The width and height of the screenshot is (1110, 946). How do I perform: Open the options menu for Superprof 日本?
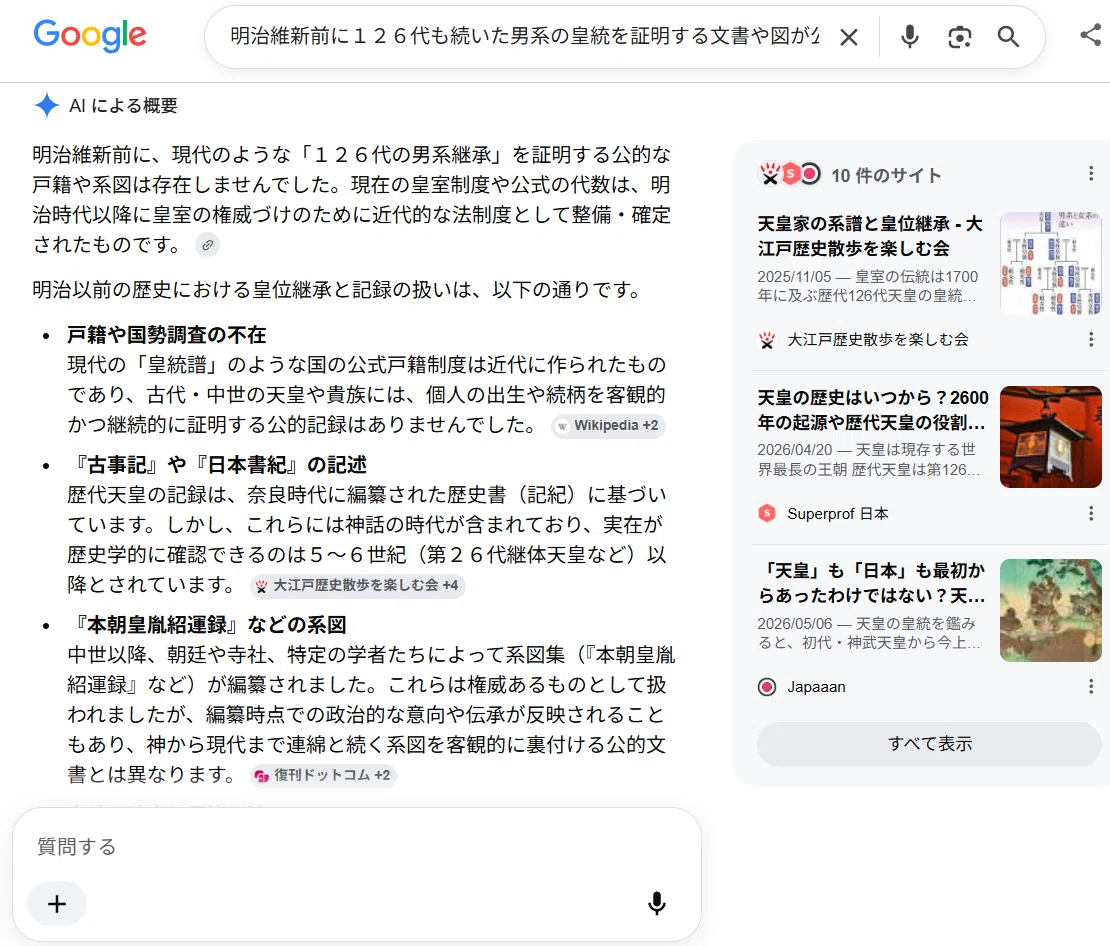tap(1090, 513)
